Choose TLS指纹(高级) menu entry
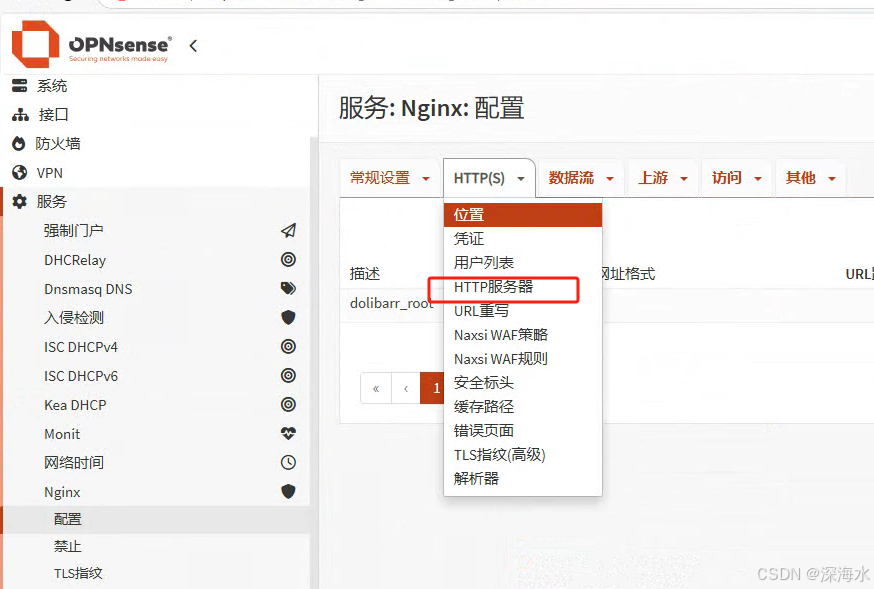874x589 pixels. pos(523,455)
